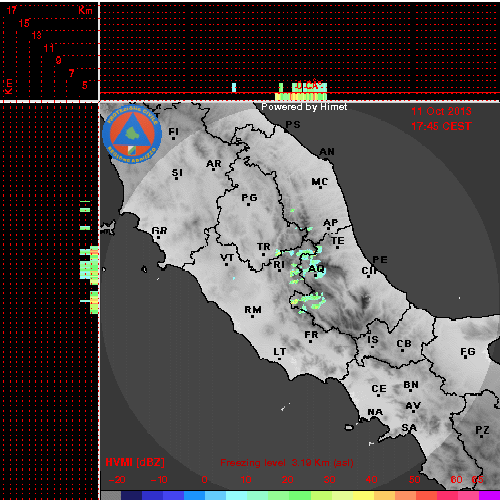This screenshot has width=500, height=500.
Task: Click the 'BN' city label on map
Action: click(x=411, y=385)
